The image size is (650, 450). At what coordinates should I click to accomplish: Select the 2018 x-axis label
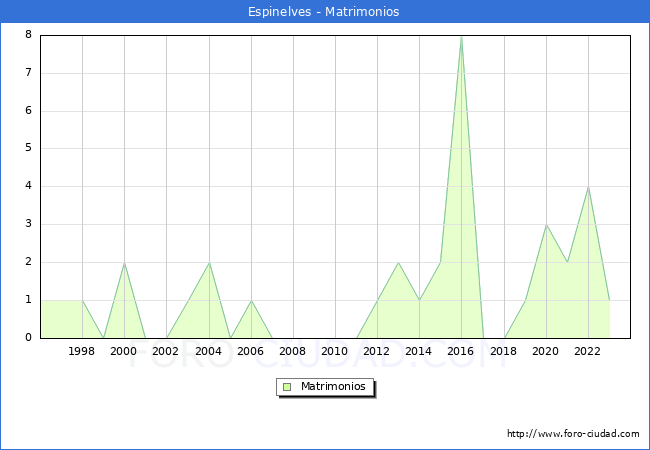tap(504, 351)
